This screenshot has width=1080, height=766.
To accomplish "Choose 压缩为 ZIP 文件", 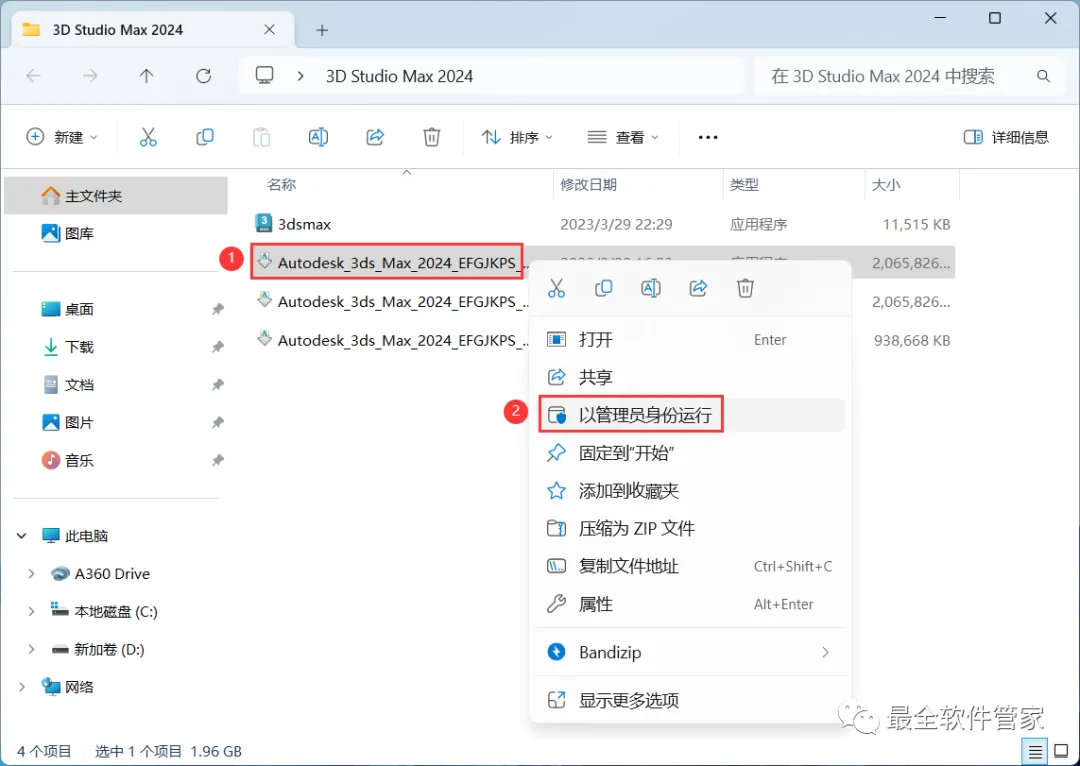I will tap(690, 528).
